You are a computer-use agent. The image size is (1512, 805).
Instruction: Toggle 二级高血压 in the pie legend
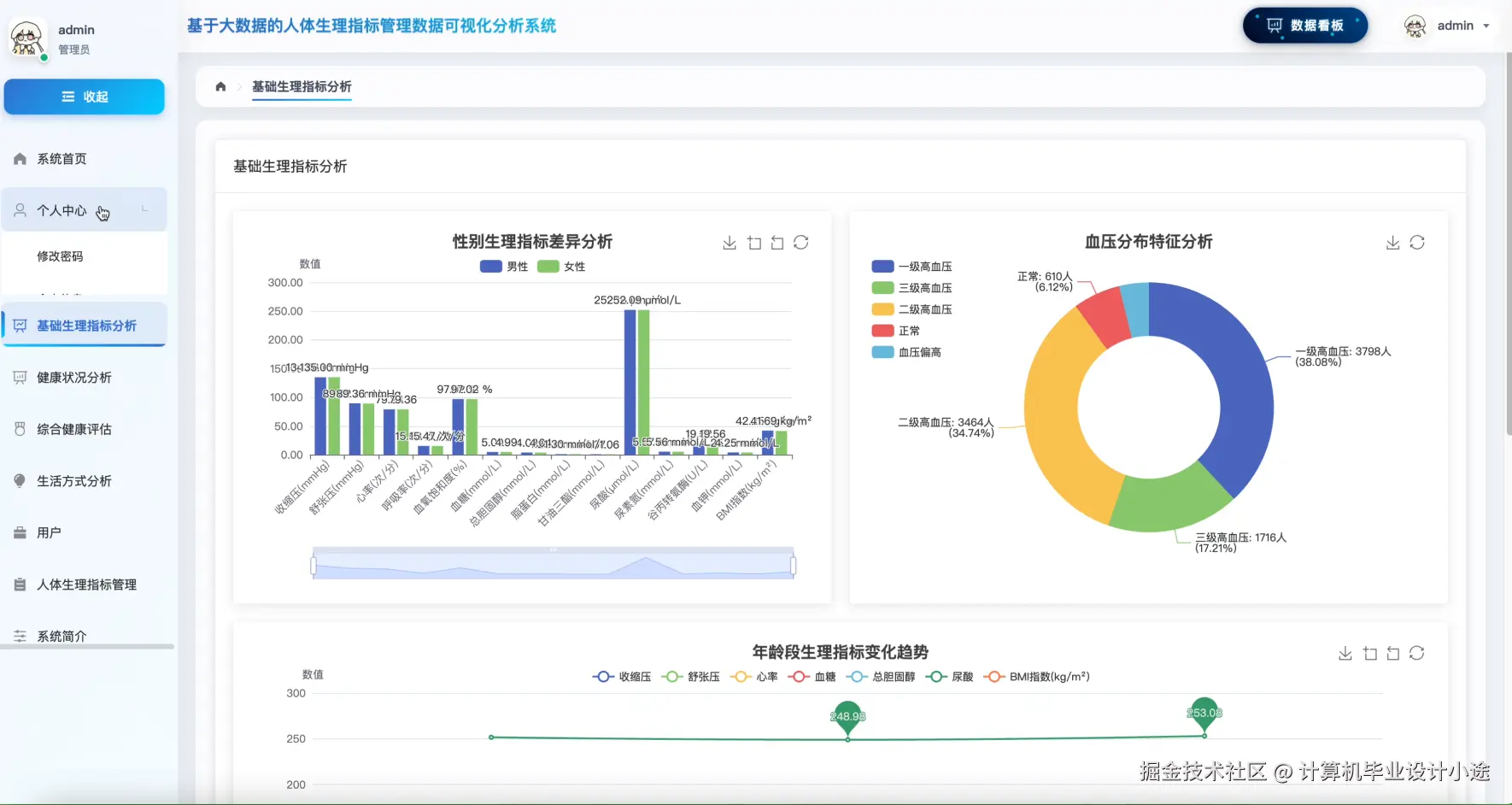911,309
